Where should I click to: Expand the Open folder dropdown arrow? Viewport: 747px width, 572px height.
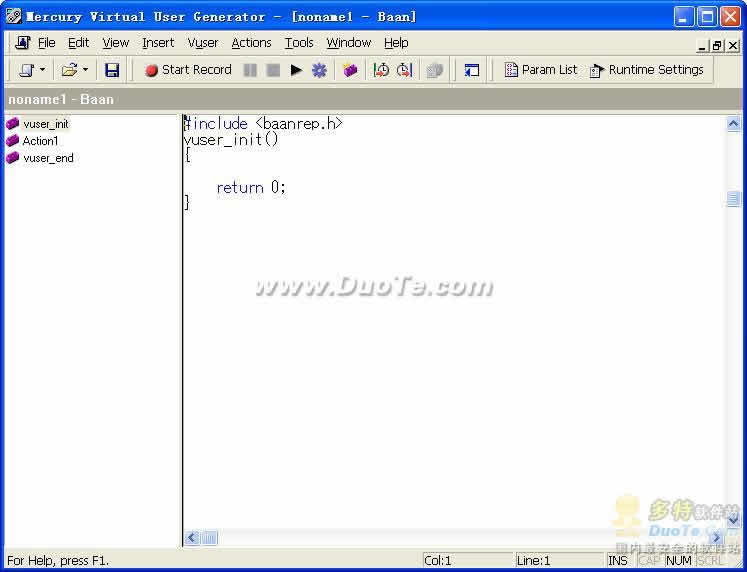coord(85,70)
